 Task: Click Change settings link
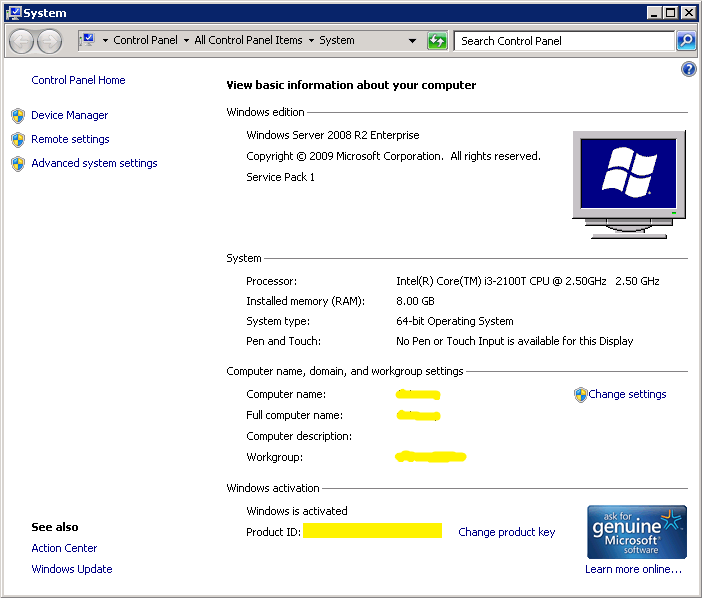(627, 394)
